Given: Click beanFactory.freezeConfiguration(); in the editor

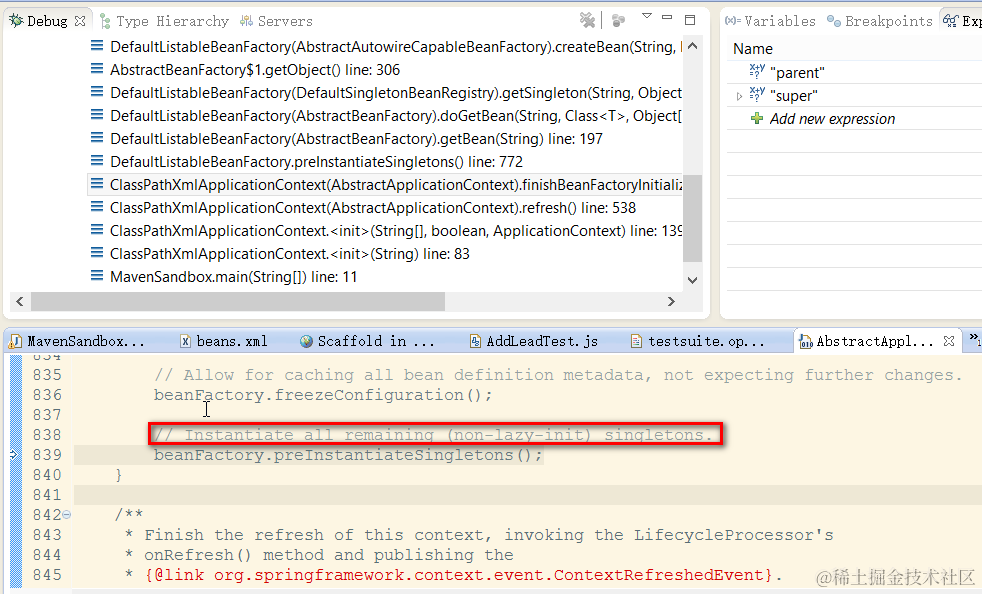Looking at the screenshot, I should tap(323, 395).
